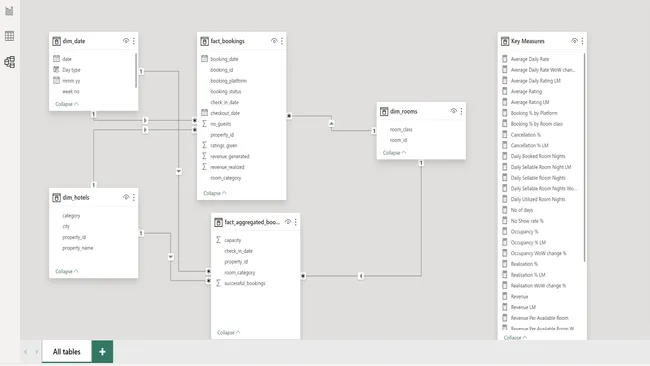650x366 pixels.
Task: Select the Cancellation % measure
Action: pyautogui.click(x=526, y=135)
